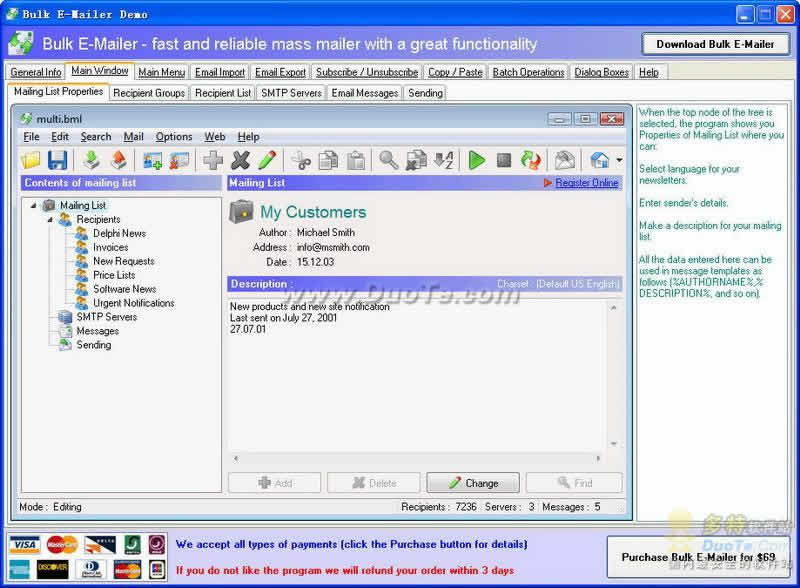
Task: Click the Open folder toolbar icon
Action: pos(31,160)
